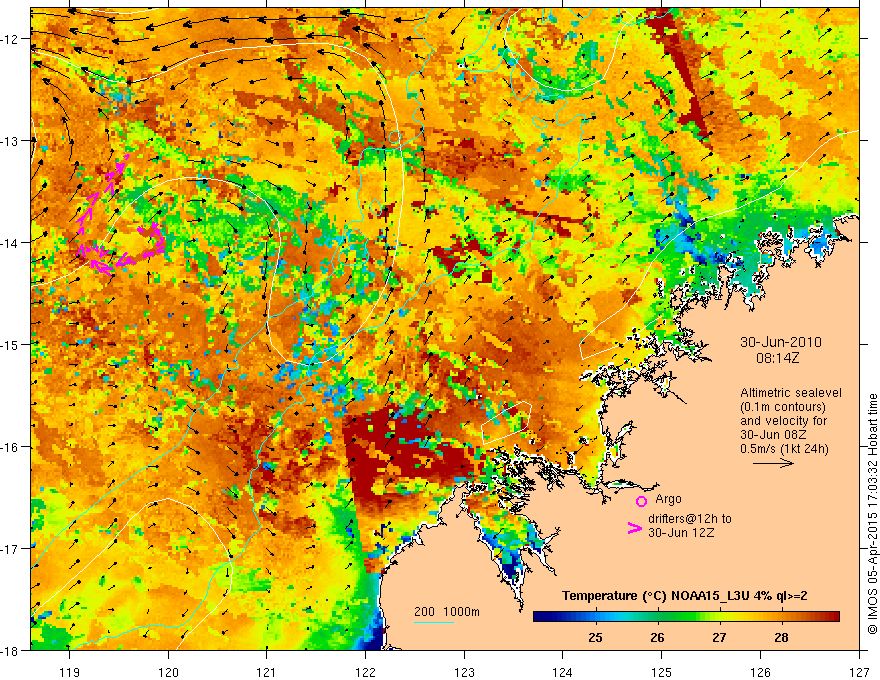Click the temperature color bar
The height and width of the screenshot is (680, 880).
pos(686,617)
